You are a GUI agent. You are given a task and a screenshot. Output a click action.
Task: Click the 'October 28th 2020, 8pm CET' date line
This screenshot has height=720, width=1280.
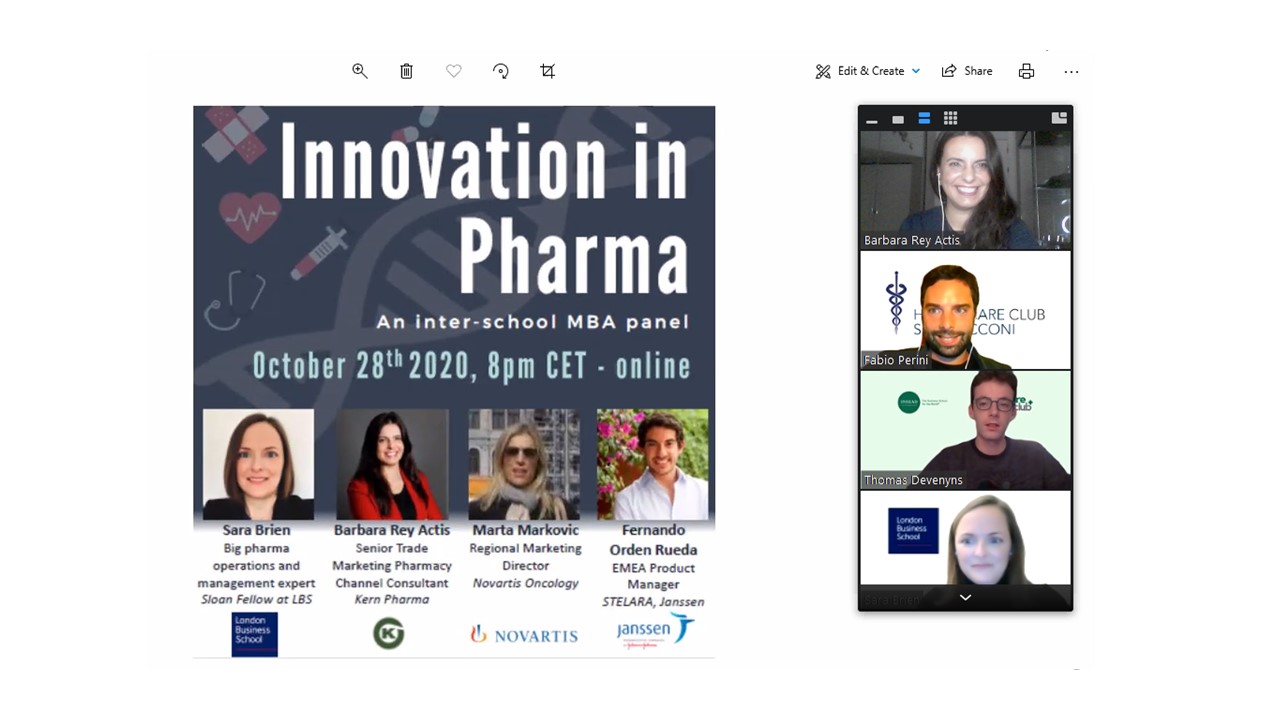[471, 365]
